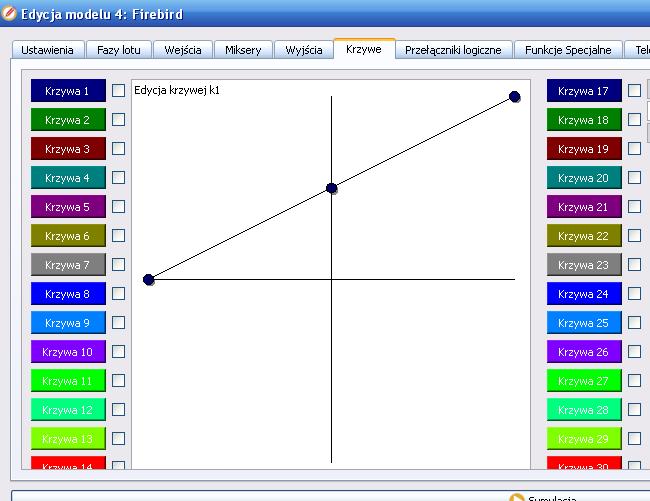Pick the gray Krzywa 23 button
This screenshot has width=650, height=501.
click(584, 265)
